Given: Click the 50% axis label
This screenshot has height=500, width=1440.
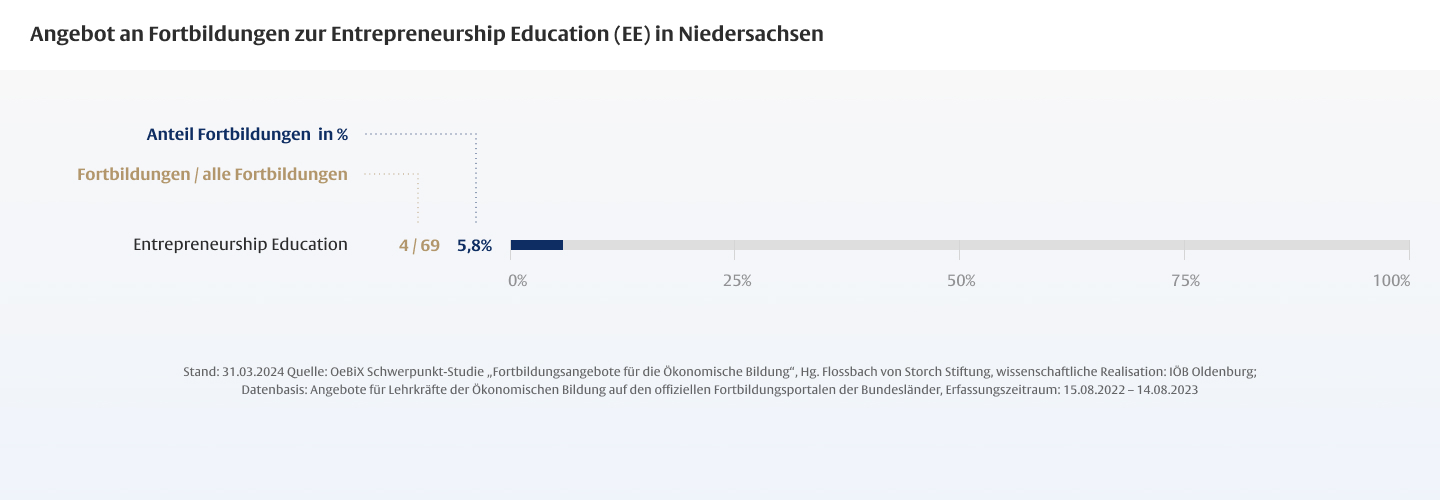Looking at the screenshot, I should point(961,281).
